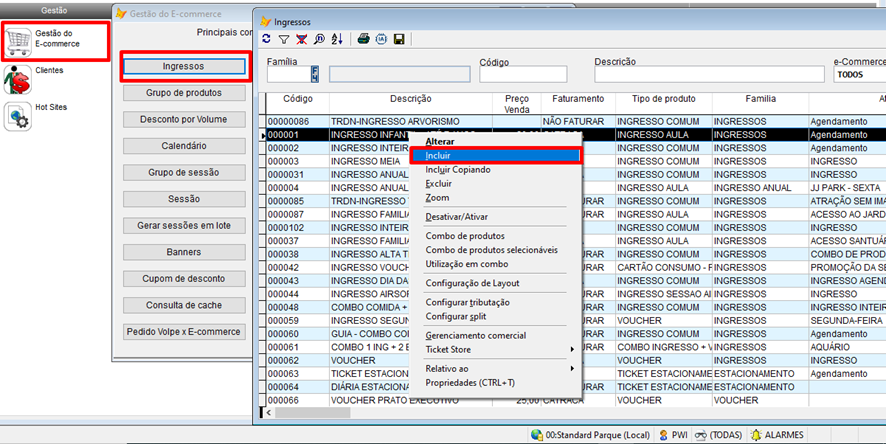Screen dimensions: 886x444
Task: Click the Grupo de produtos button
Action: tap(184, 93)
